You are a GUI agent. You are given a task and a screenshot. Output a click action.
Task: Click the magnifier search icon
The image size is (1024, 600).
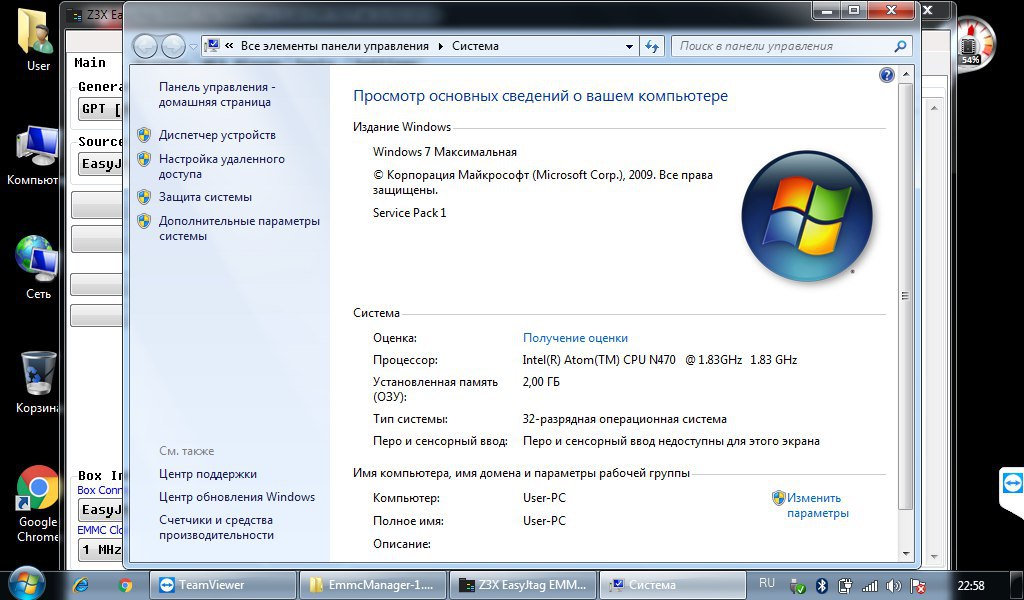pos(901,46)
